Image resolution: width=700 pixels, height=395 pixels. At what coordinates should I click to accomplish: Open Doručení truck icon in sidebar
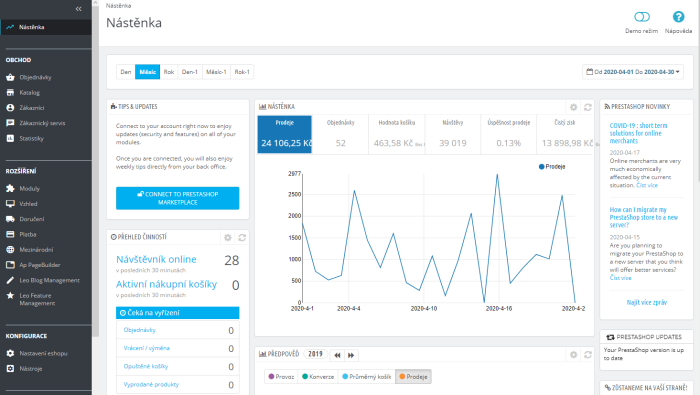(x=10, y=219)
